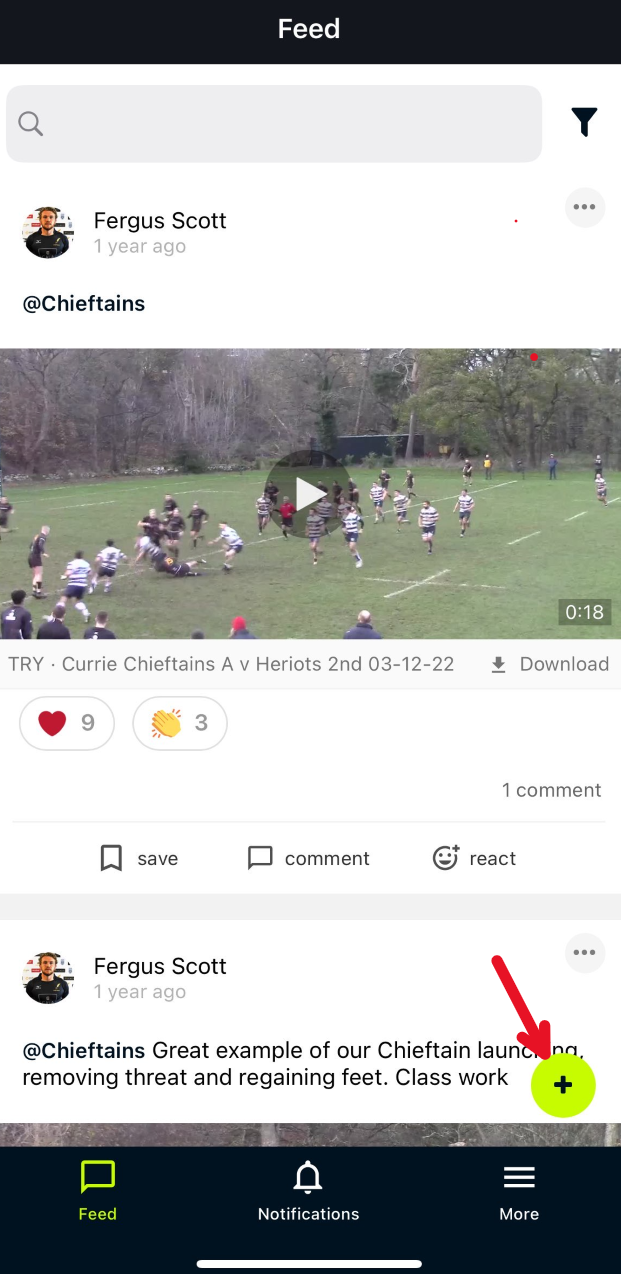The height and width of the screenshot is (1274, 621).
Task: Open the More menu tab
Action: (x=519, y=1192)
